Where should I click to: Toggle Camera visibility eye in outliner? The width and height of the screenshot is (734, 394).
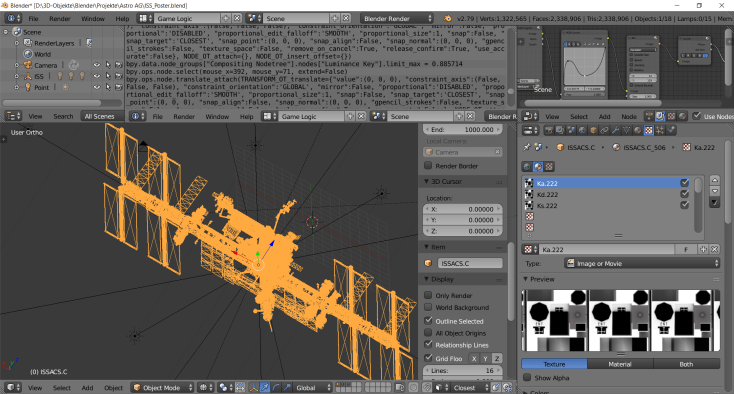97,65
